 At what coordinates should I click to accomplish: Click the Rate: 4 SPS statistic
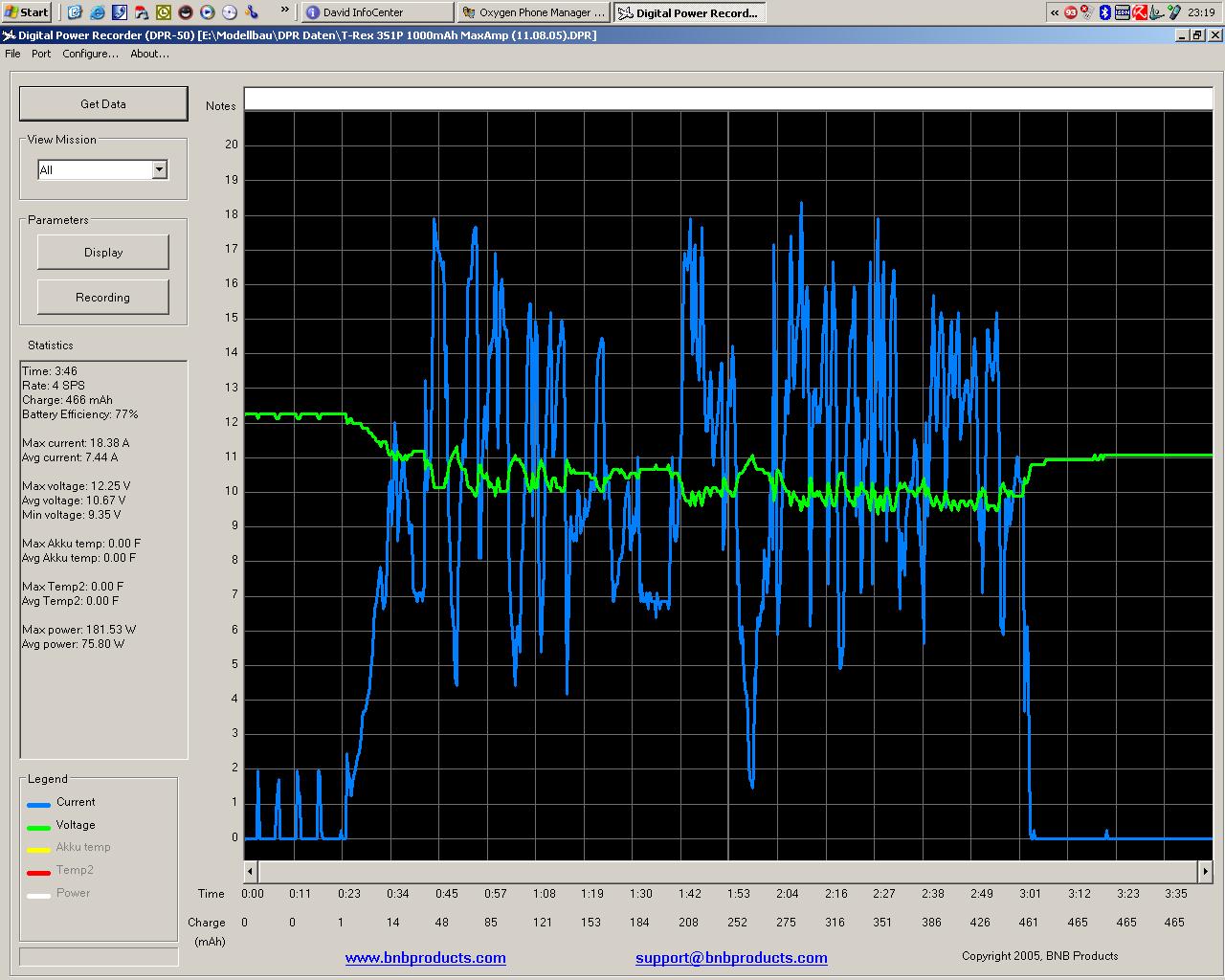[x=54, y=386]
